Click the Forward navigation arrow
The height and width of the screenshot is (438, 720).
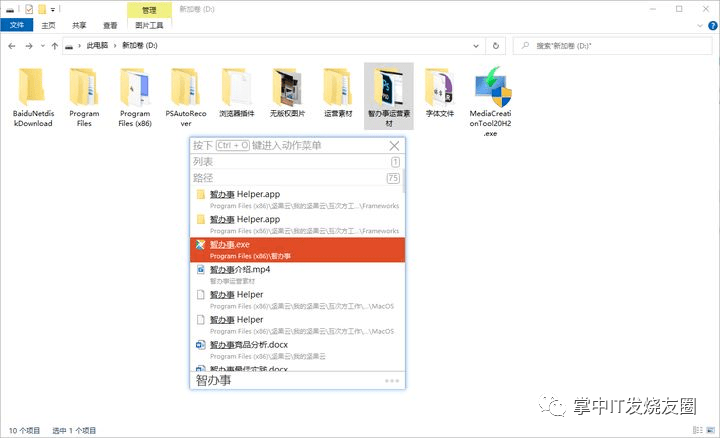tap(29, 46)
